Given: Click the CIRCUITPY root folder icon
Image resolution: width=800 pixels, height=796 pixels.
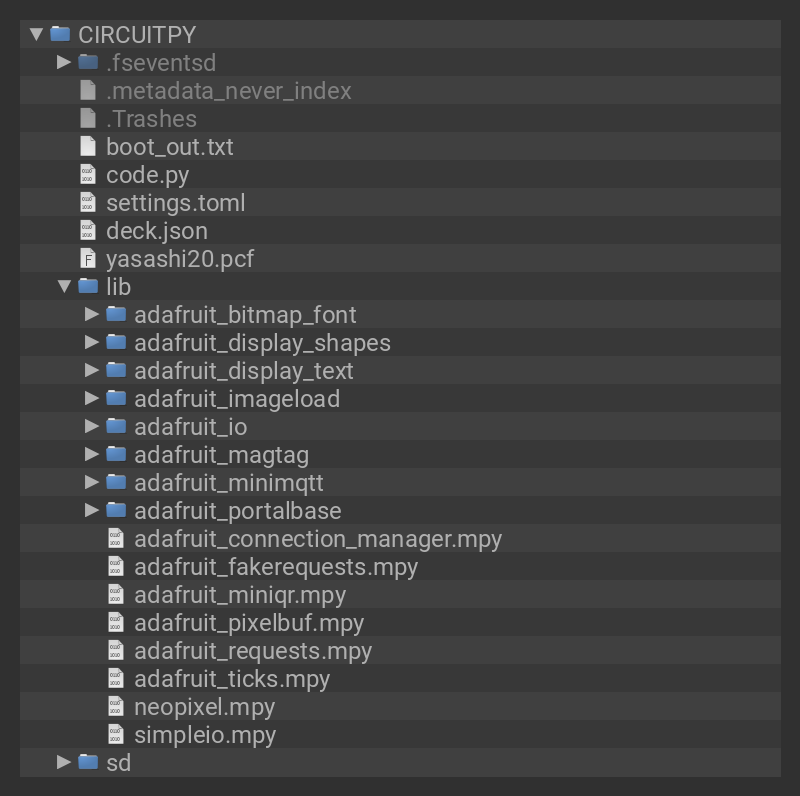Looking at the screenshot, I should [60, 34].
